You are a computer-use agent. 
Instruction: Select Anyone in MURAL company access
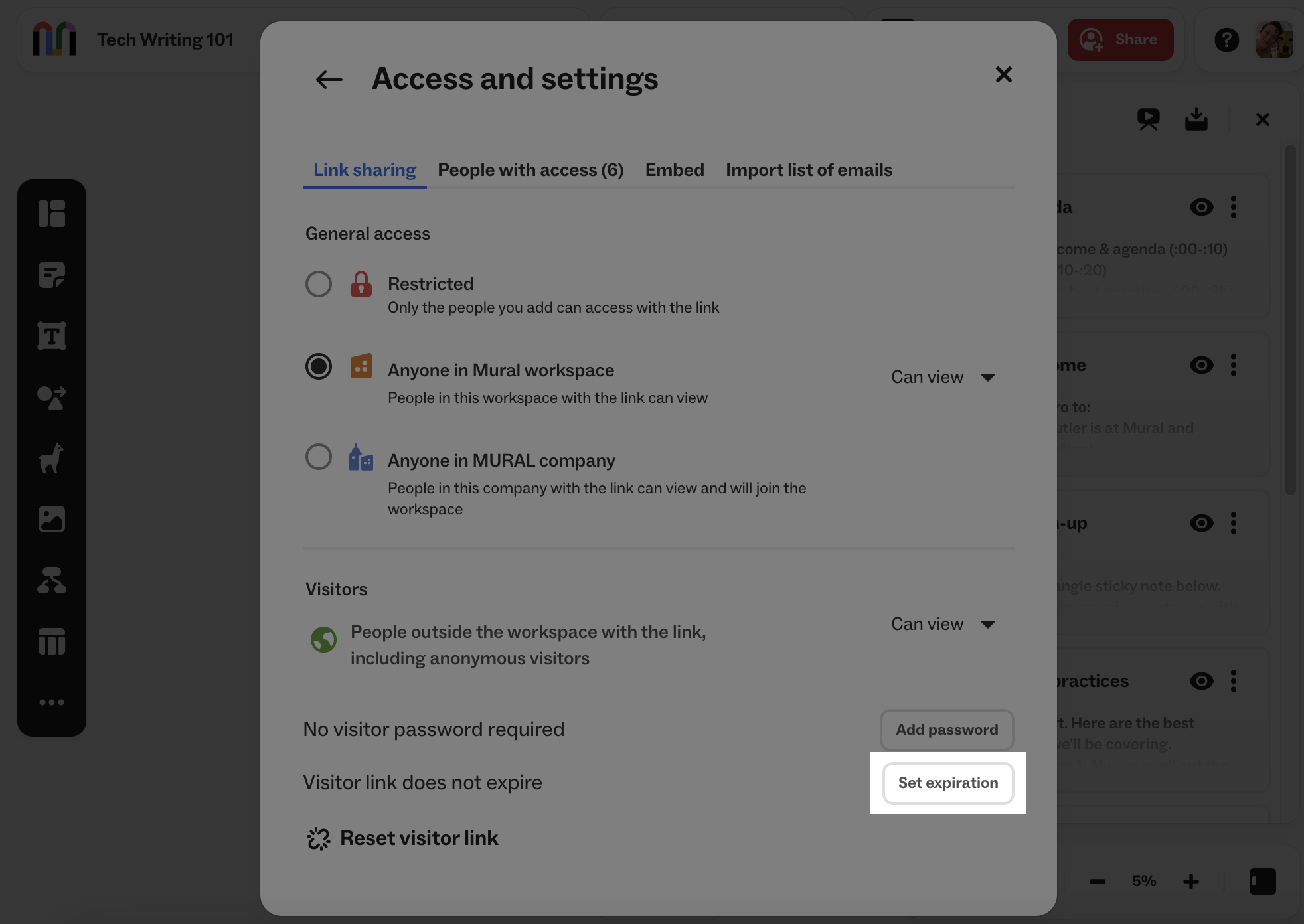319,457
